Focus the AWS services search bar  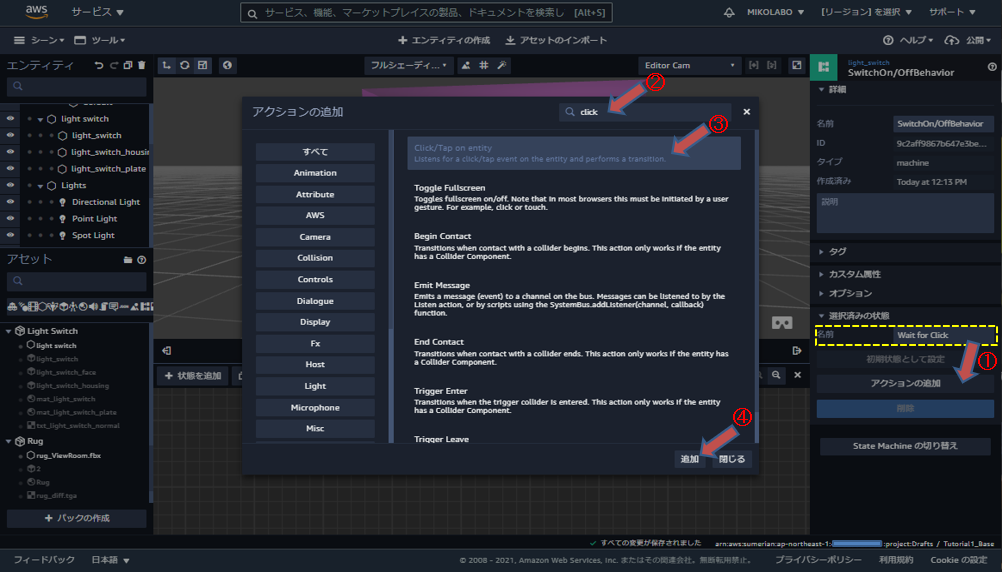426,13
